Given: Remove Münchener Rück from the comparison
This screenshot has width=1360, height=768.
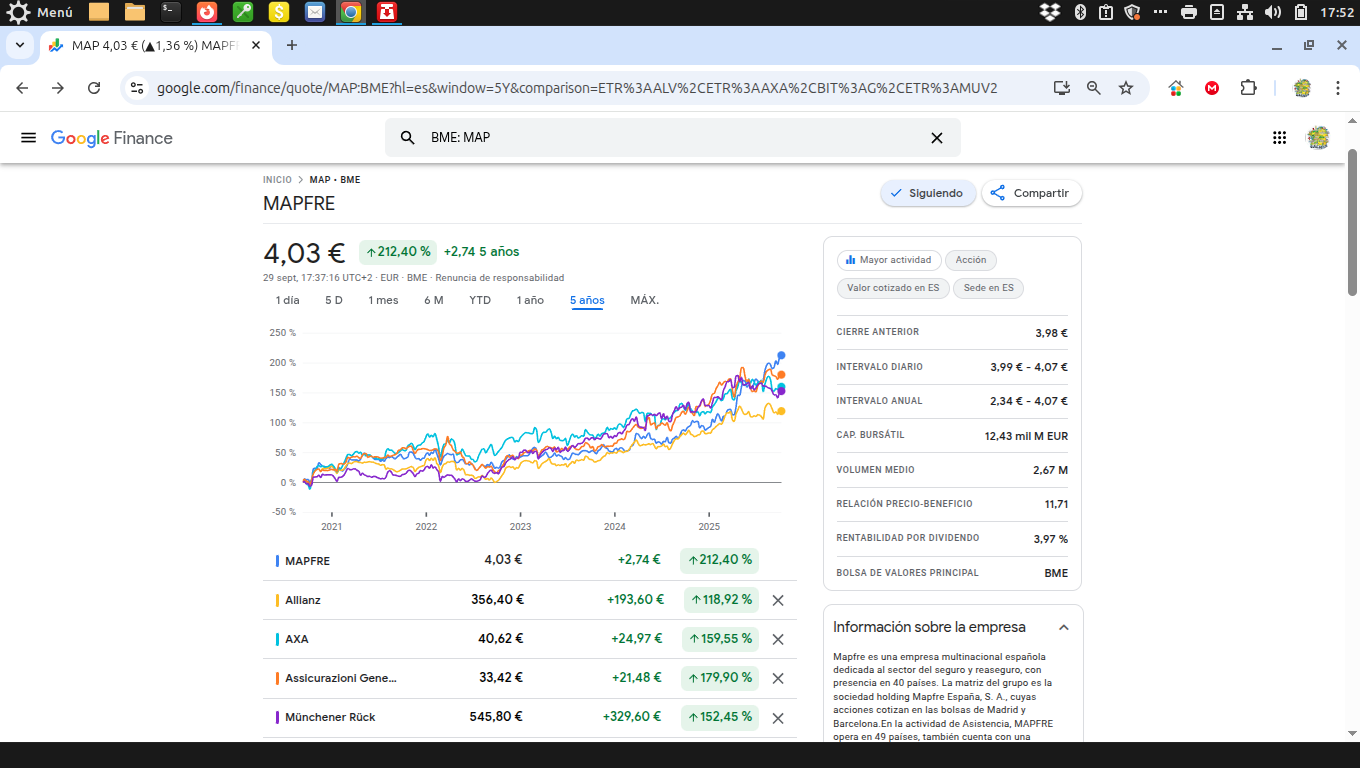Looking at the screenshot, I should point(778,718).
